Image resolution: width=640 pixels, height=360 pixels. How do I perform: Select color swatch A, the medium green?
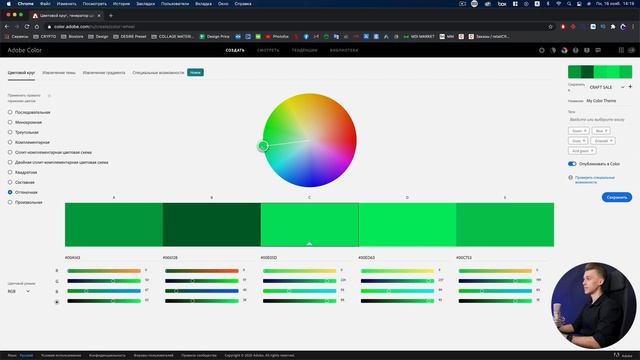[114, 224]
